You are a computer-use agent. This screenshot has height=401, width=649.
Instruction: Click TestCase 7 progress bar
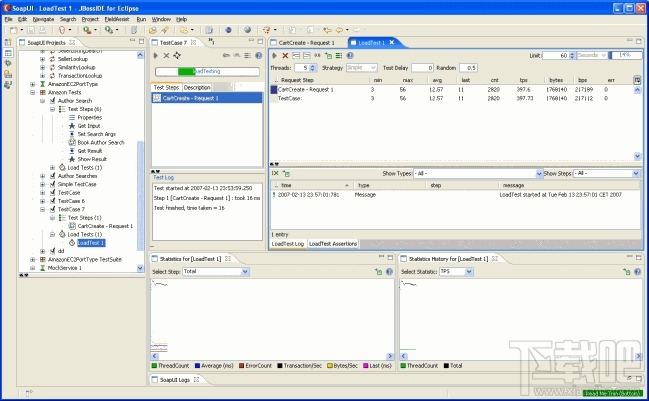(207, 71)
